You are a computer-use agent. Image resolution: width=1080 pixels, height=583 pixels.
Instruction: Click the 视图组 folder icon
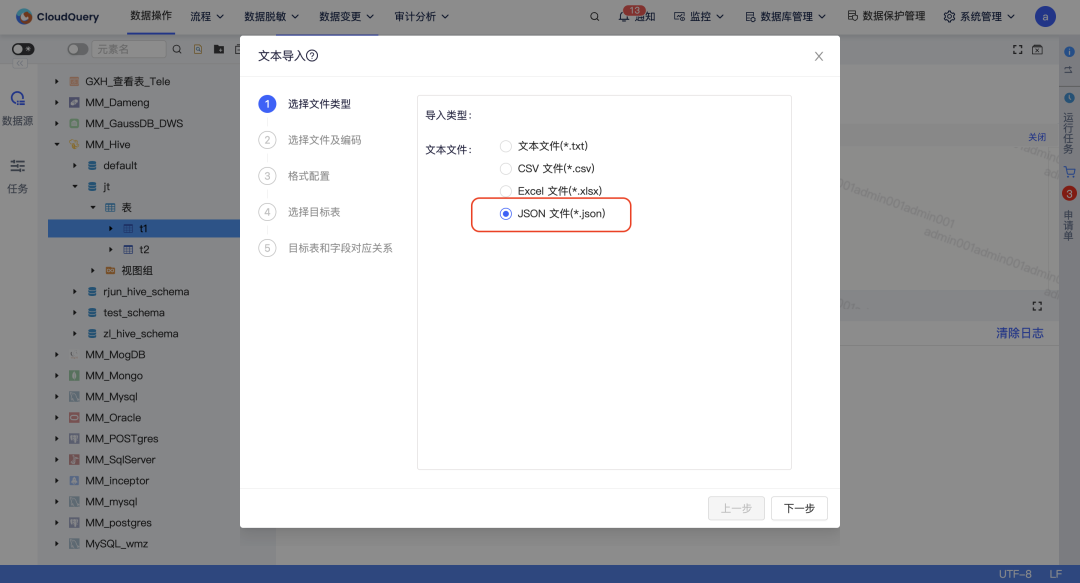click(x=110, y=270)
